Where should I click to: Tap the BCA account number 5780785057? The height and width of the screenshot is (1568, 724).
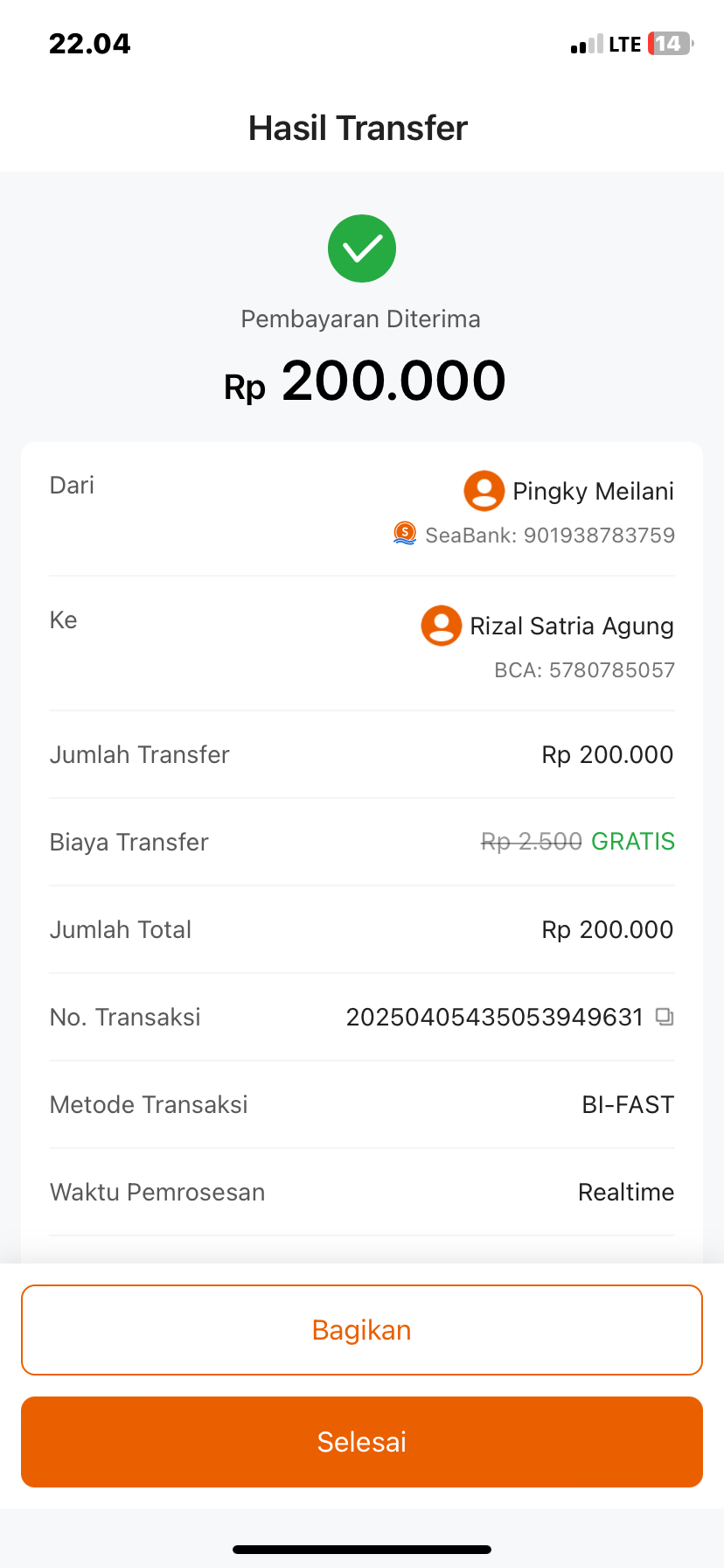(611, 670)
